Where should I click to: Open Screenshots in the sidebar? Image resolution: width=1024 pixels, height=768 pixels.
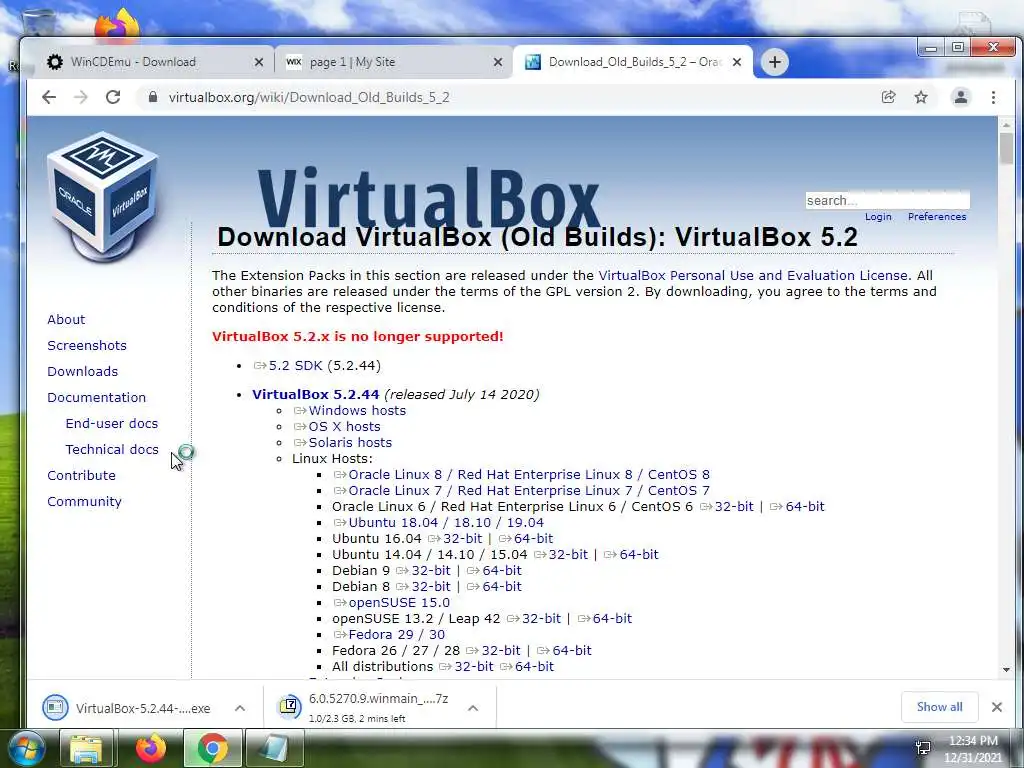tap(87, 345)
